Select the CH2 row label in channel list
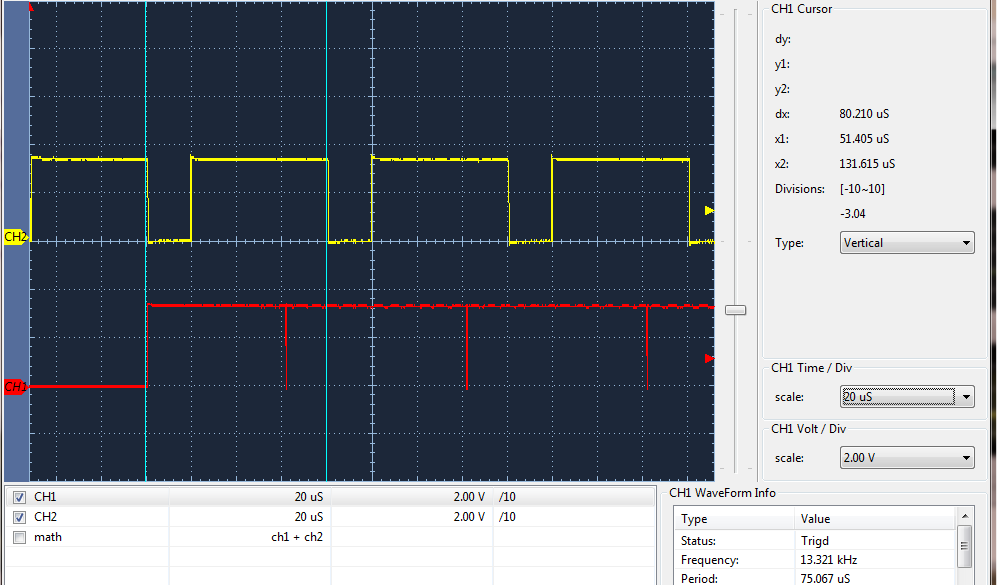The width and height of the screenshot is (997, 585). tap(45, 517)
